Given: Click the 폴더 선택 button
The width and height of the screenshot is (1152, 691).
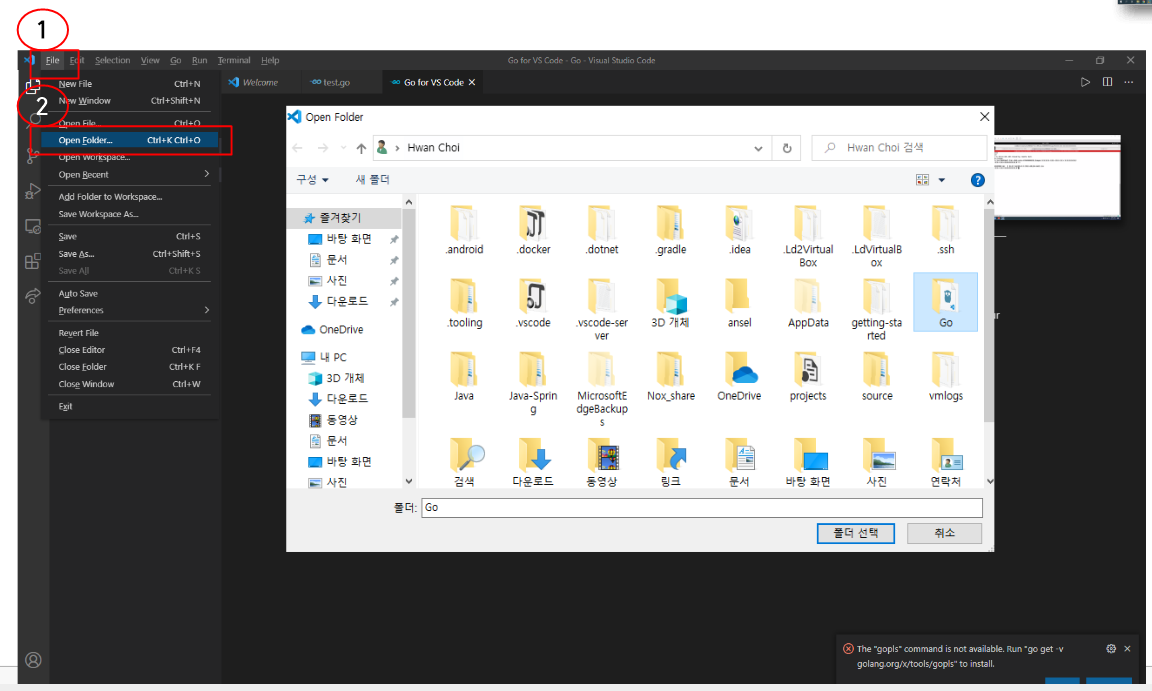Looking at the screenshot, I should click(x=855, y=533).
